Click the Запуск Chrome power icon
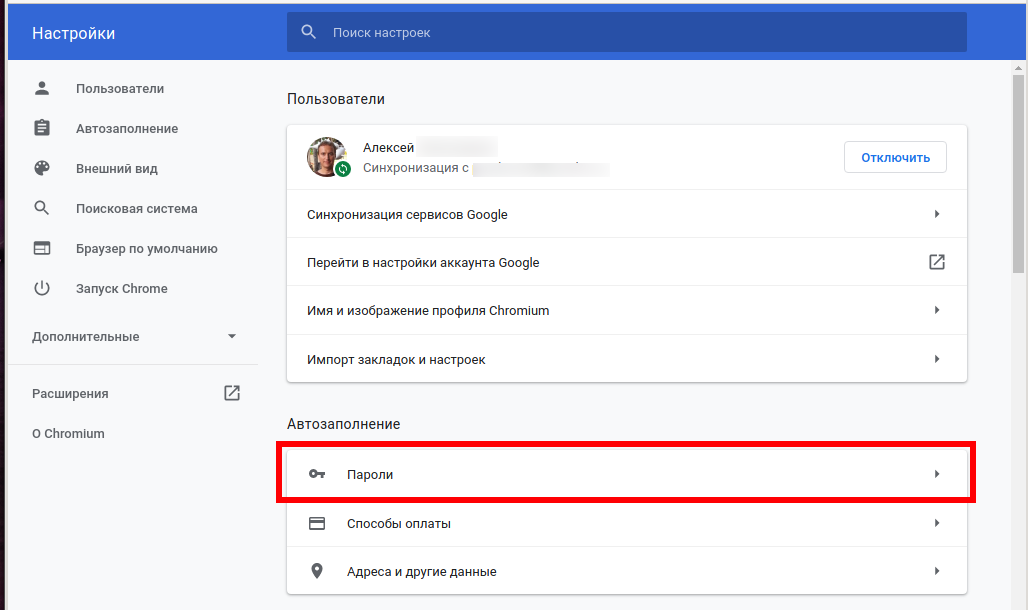 (x=42, y=288)
